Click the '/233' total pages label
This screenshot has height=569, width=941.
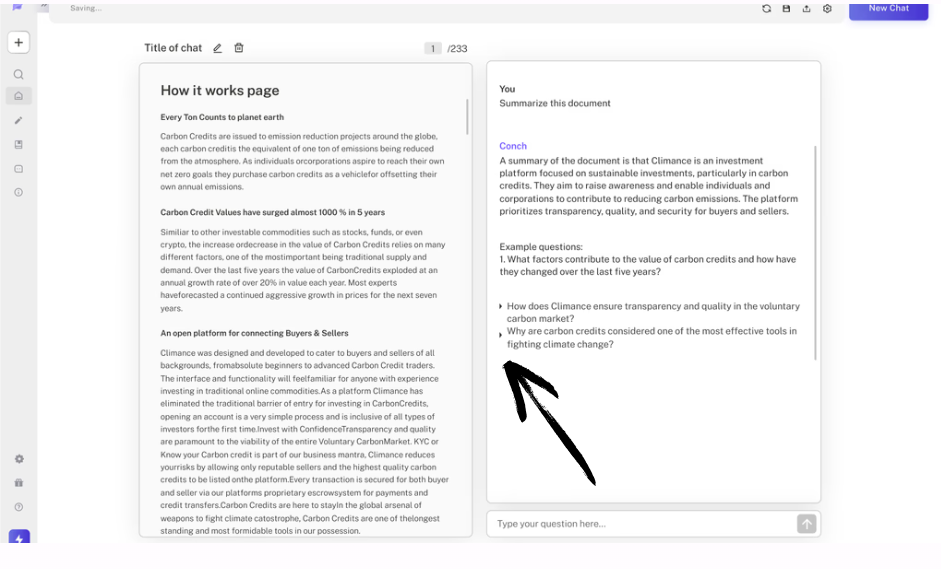tap(457, 49)
